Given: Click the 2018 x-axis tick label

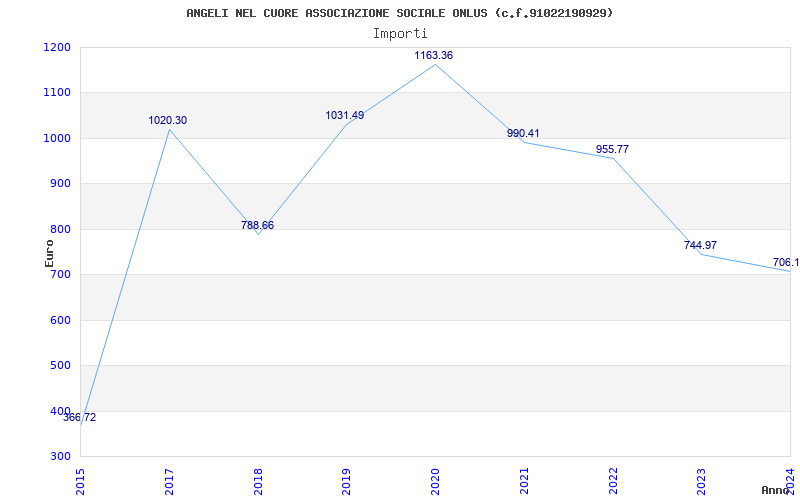Looking at the screenshot, I should pos(258,479).
